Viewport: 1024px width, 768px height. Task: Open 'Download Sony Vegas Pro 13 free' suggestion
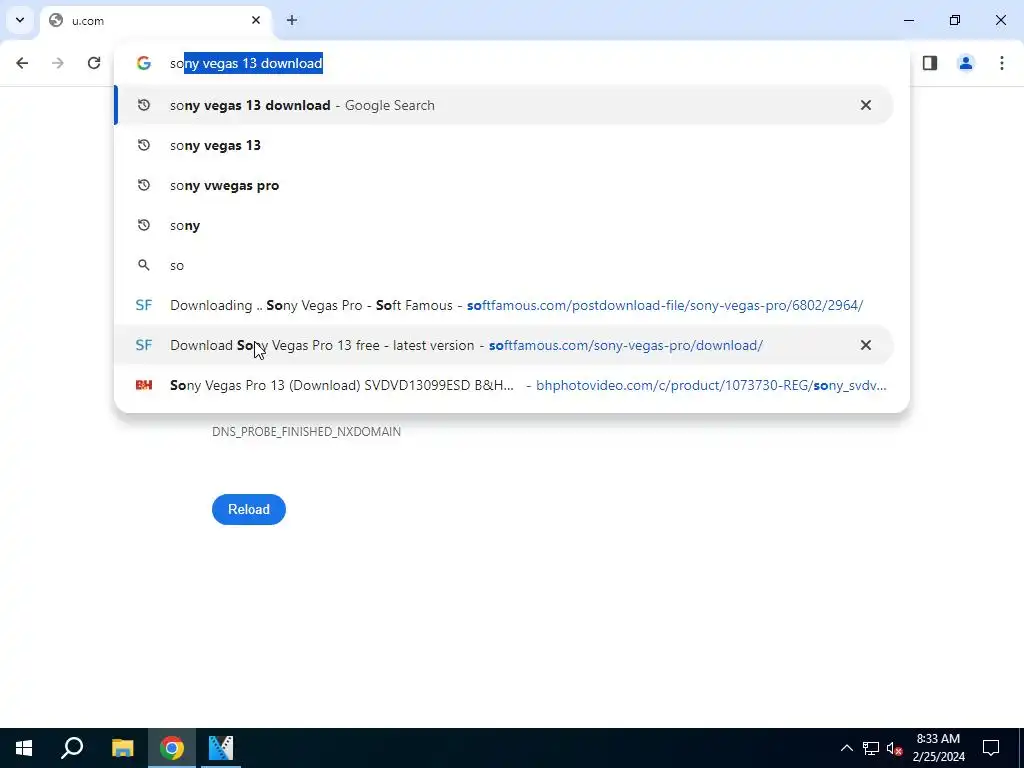tap(504, 345)
